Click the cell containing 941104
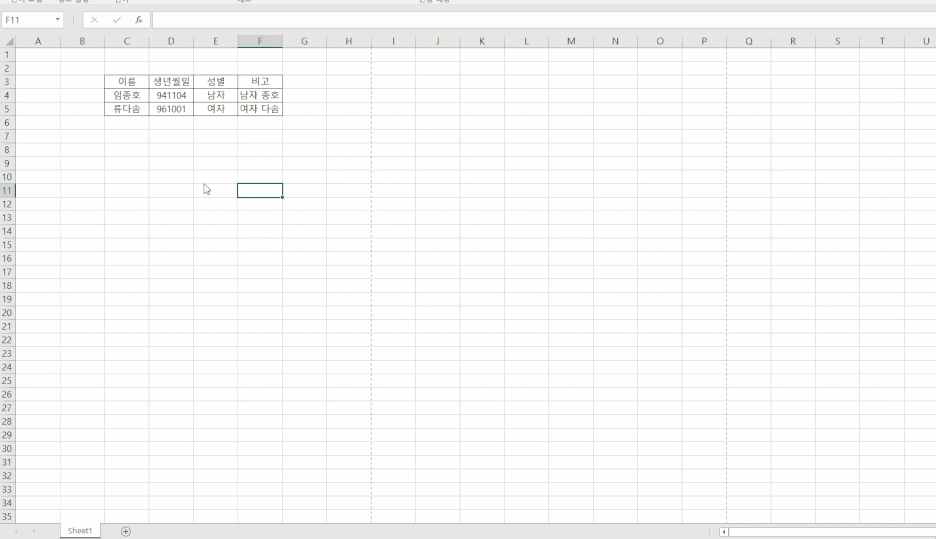Screen dimensions: 936x539 pos(171,96)
